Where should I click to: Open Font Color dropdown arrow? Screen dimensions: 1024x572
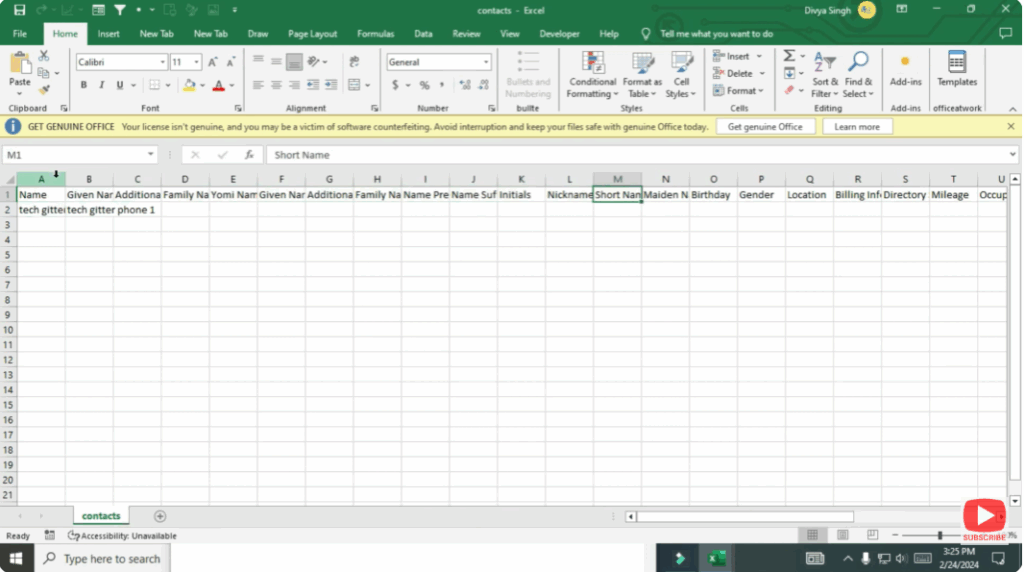click(232, 85)
